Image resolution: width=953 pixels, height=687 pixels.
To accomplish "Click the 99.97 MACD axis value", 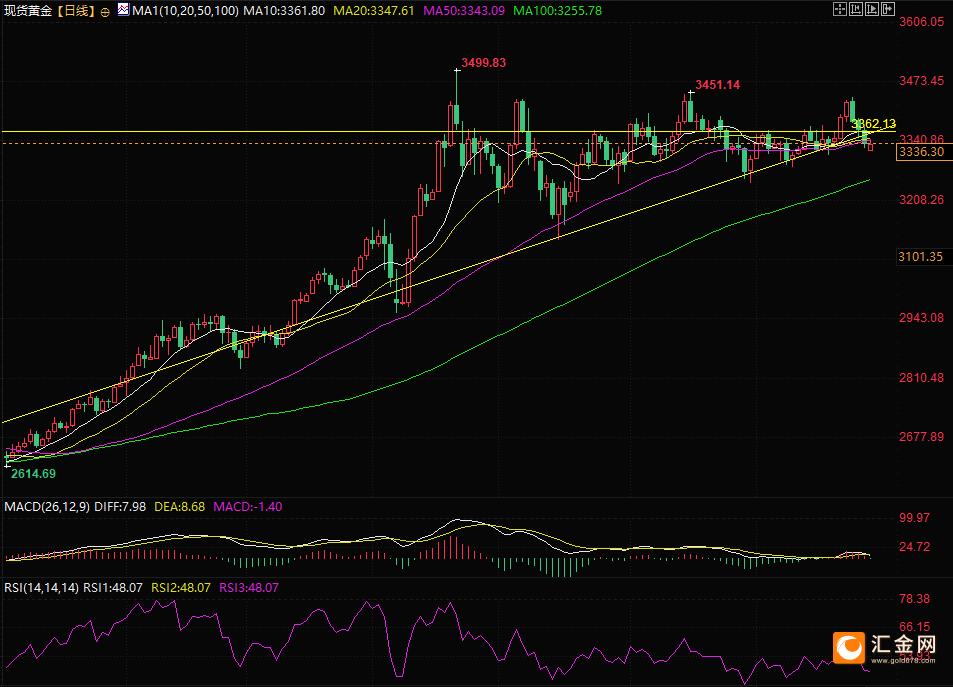I will point(914,517).
